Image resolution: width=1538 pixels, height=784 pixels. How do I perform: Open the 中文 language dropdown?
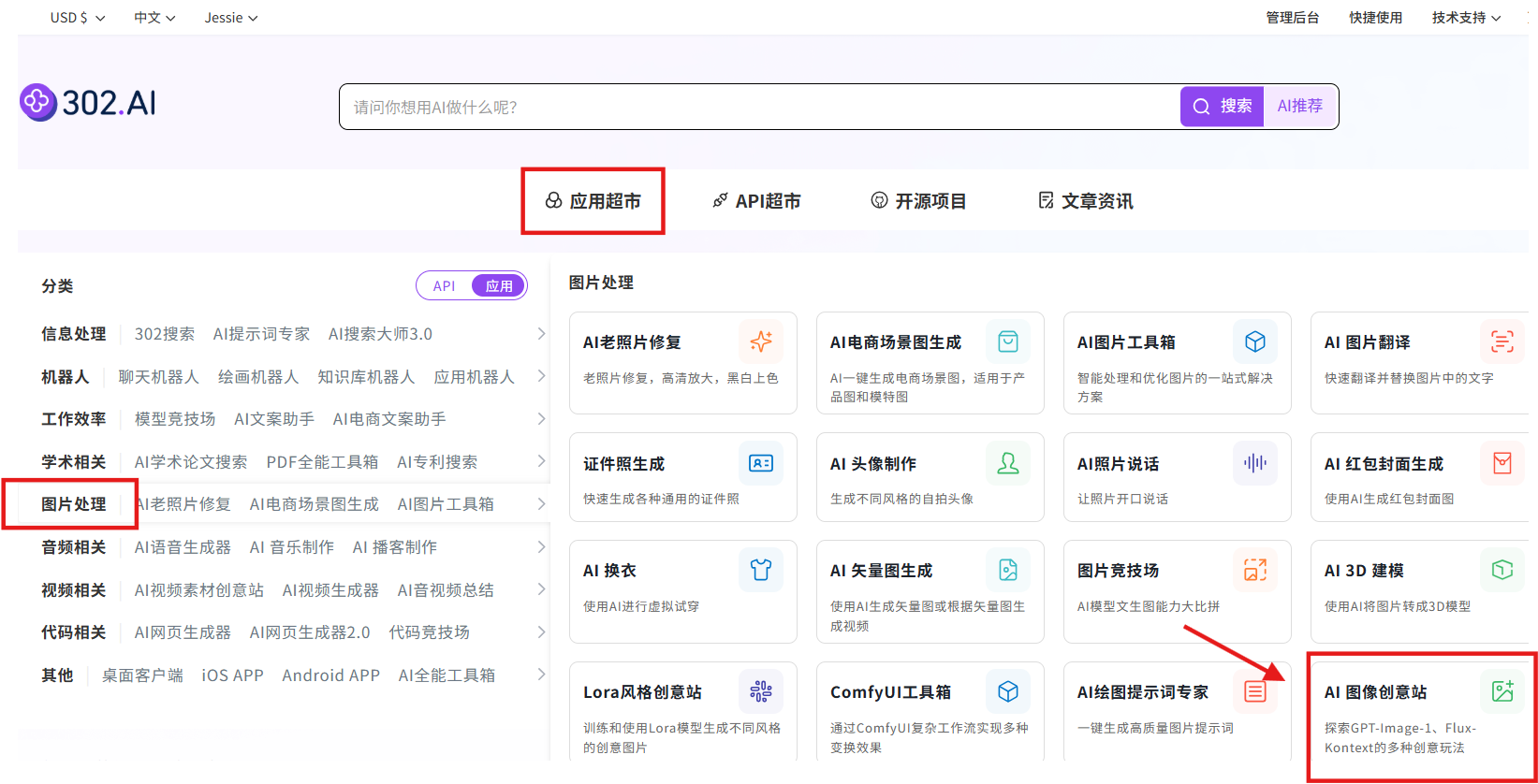click(154, 18)
